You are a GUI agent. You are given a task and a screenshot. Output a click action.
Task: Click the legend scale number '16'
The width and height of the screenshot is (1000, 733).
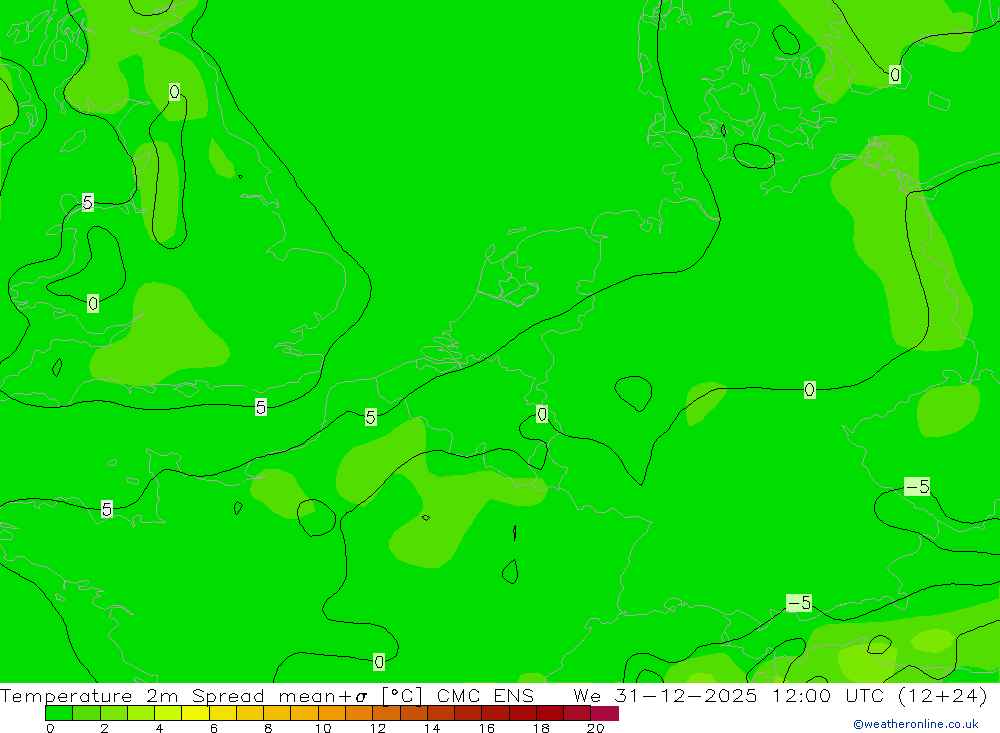click(487, 728)
